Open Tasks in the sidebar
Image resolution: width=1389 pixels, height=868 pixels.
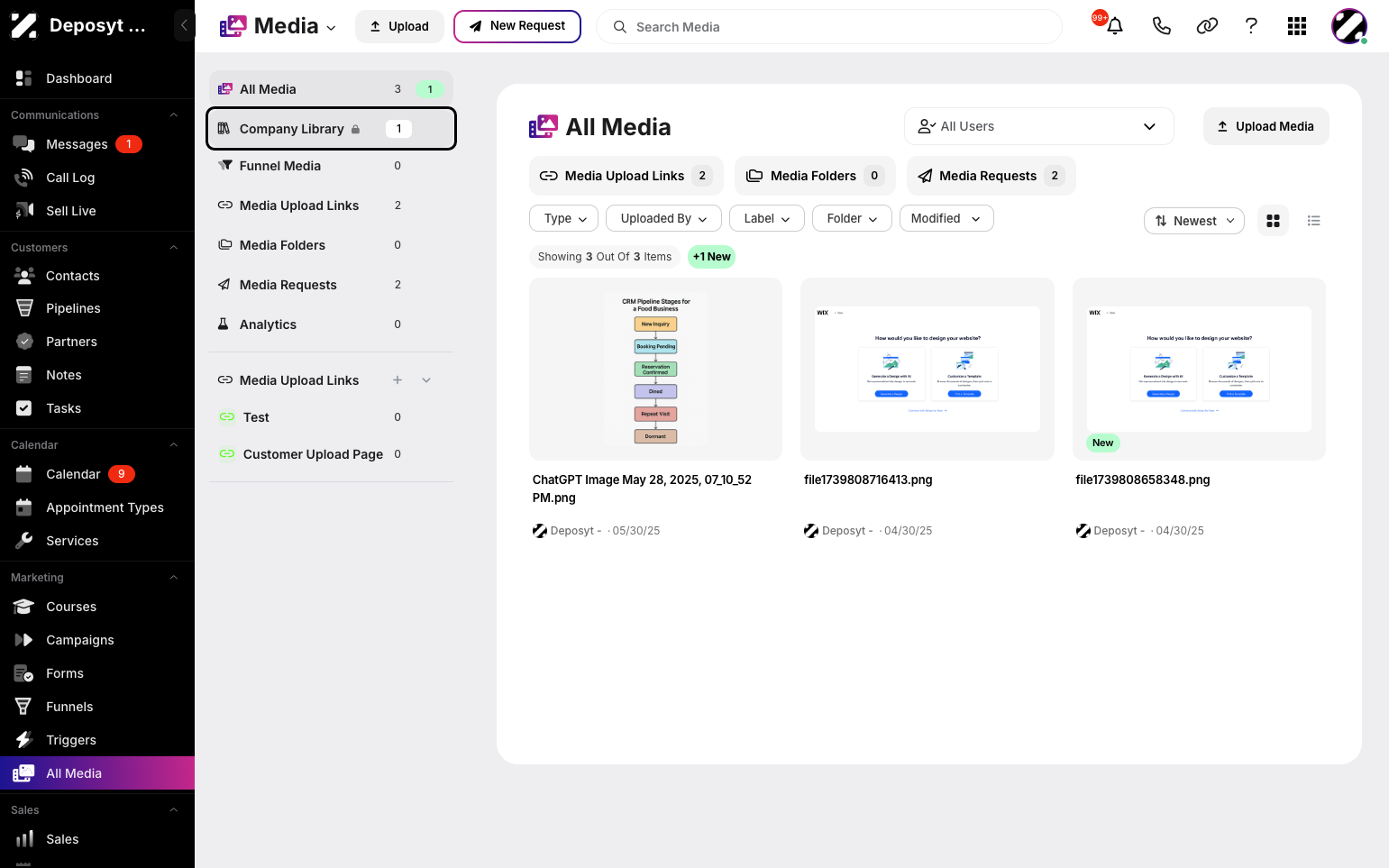pos(97,408)
